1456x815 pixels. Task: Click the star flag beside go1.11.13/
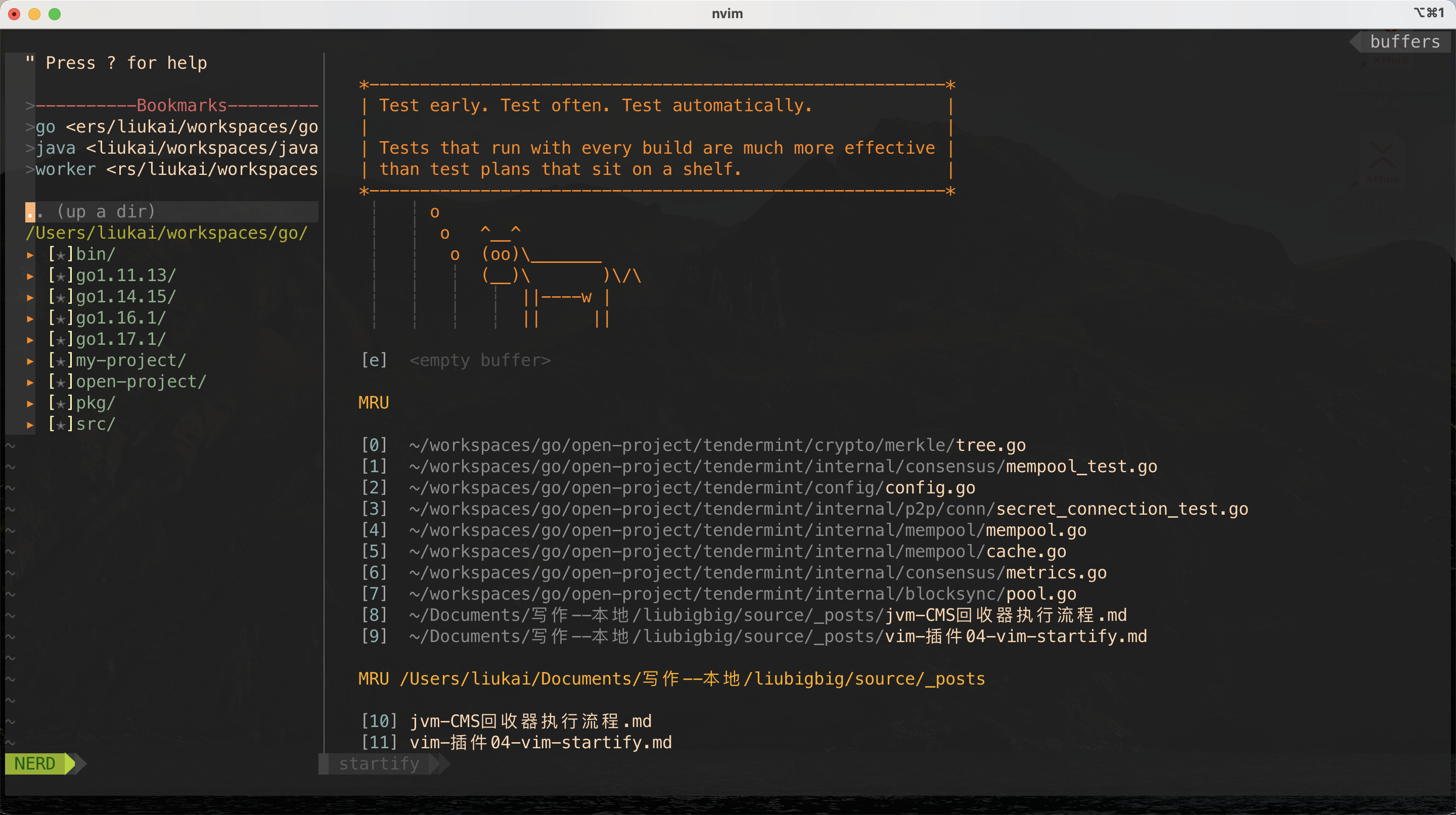[x=61, y=277]
